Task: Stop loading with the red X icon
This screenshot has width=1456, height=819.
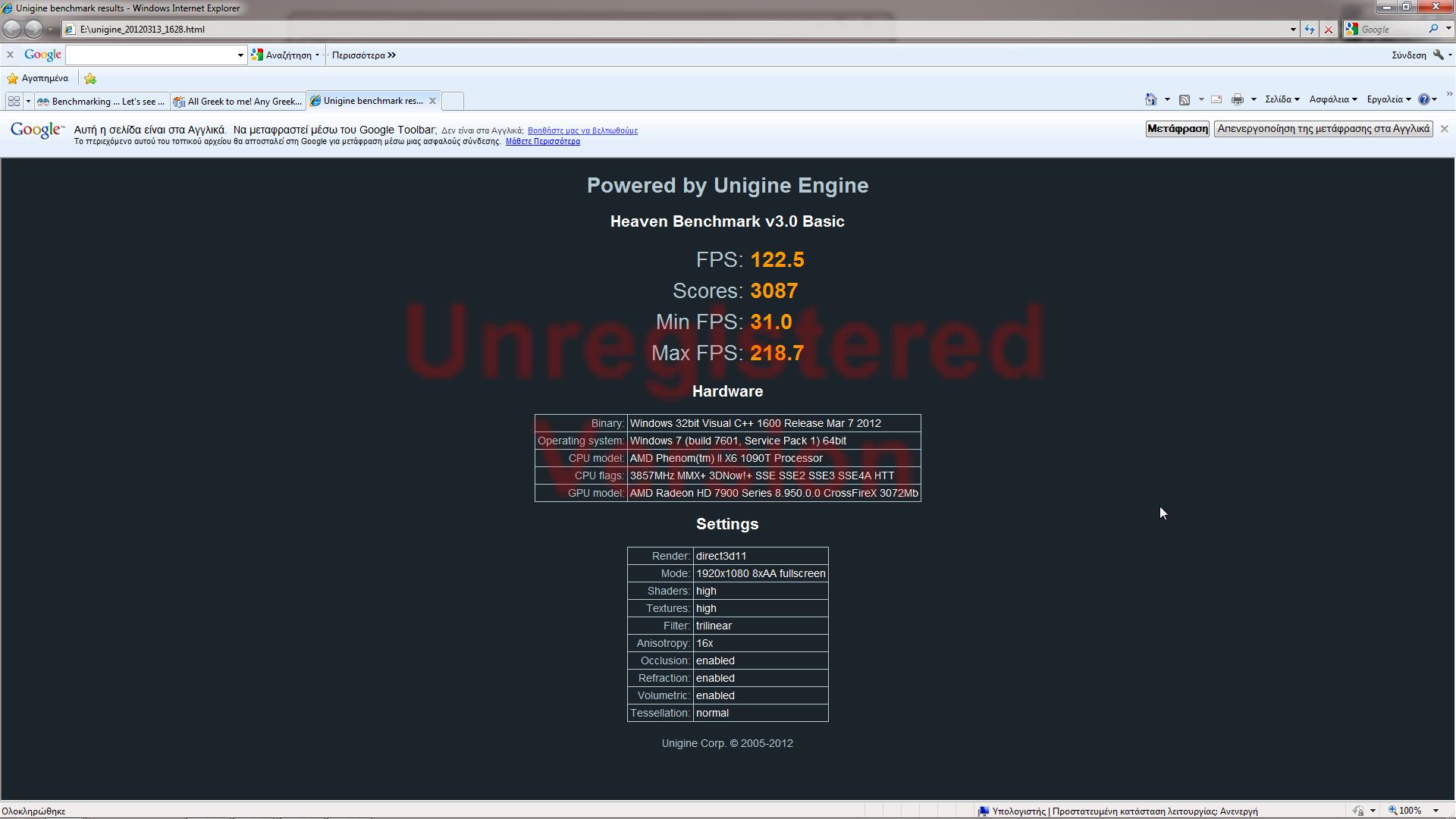Action: click(1328, 30)
